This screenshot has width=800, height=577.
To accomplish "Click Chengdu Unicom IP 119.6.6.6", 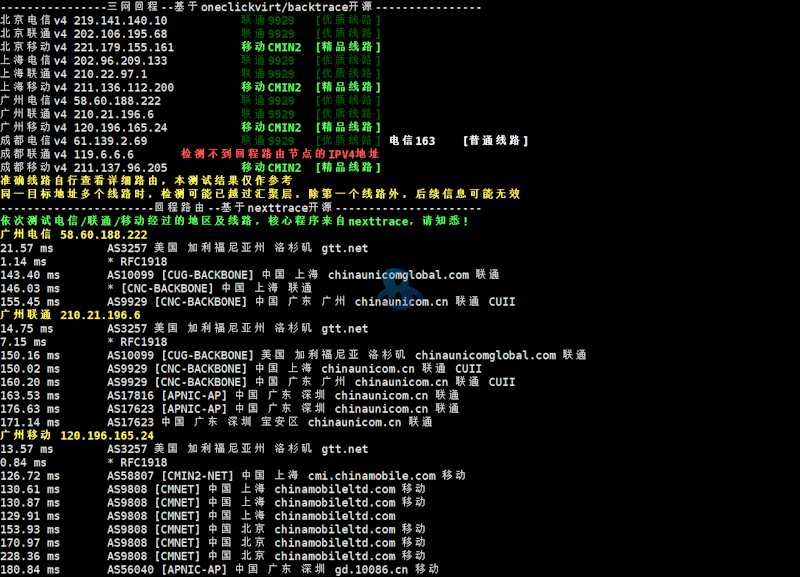I will click(x=97, y=154).
